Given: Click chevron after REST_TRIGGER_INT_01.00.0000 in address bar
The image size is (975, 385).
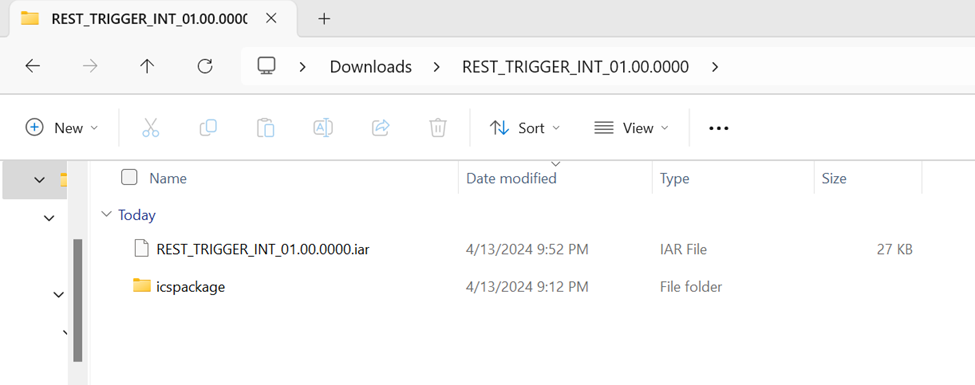Looking at the screenshot, I should [x=714, y=67].
